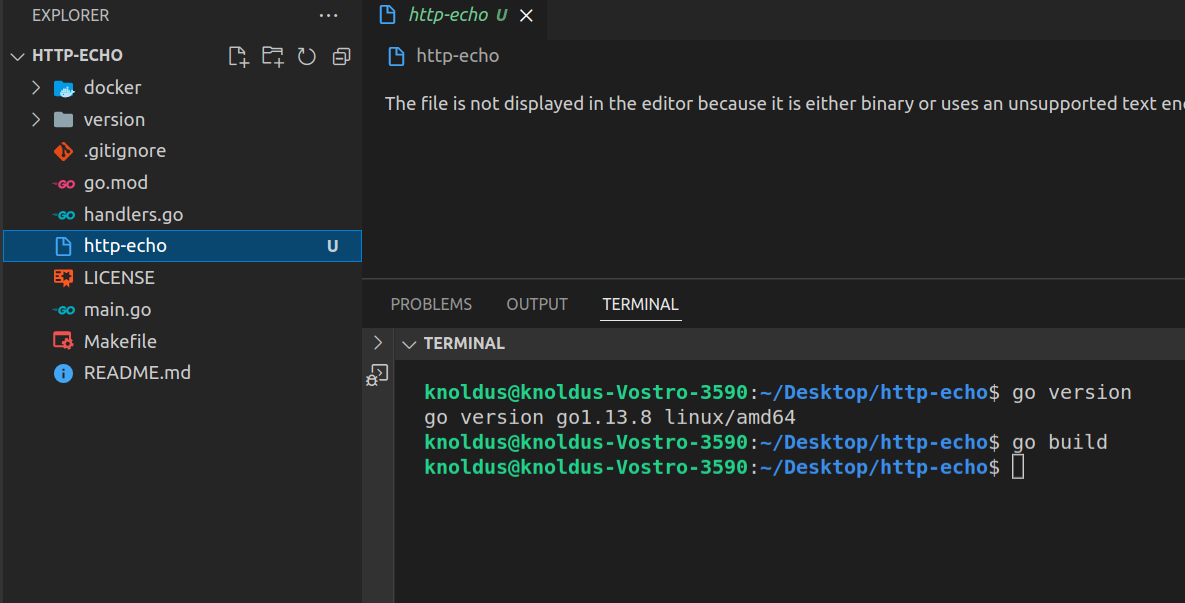This screenshot has width=1185, height=603.
Task: Collapse the TERMINAL section chevron
Action: 408,344
